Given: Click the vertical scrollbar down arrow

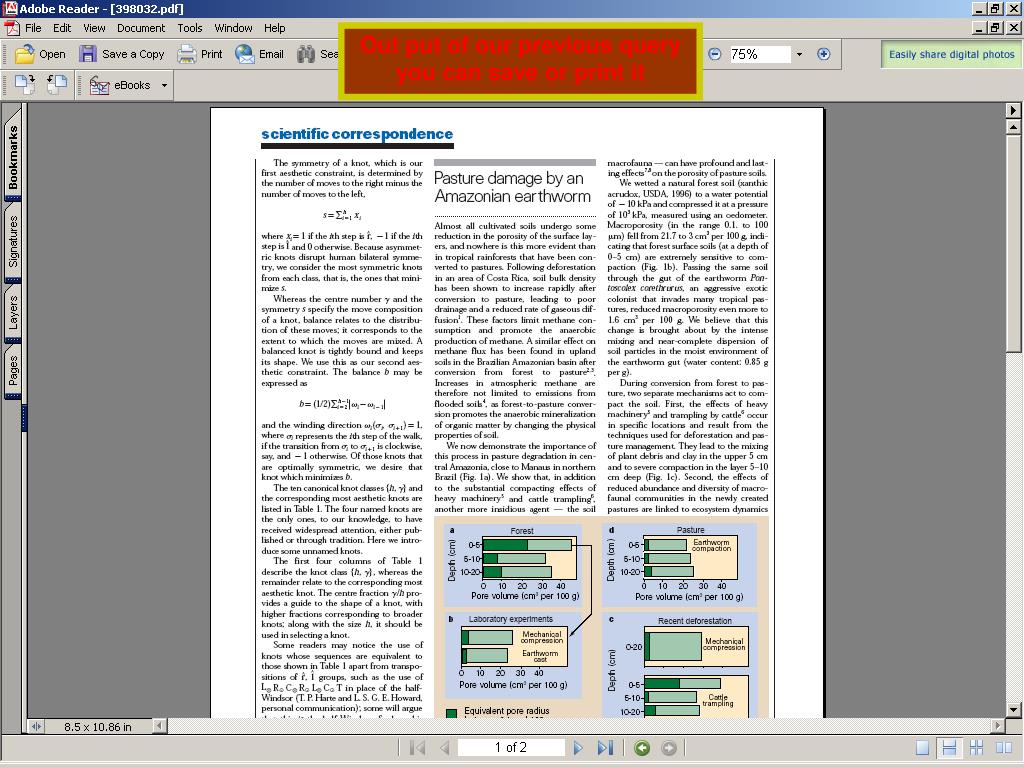Looking at the screenshot, I should (x=1014, y=709).
